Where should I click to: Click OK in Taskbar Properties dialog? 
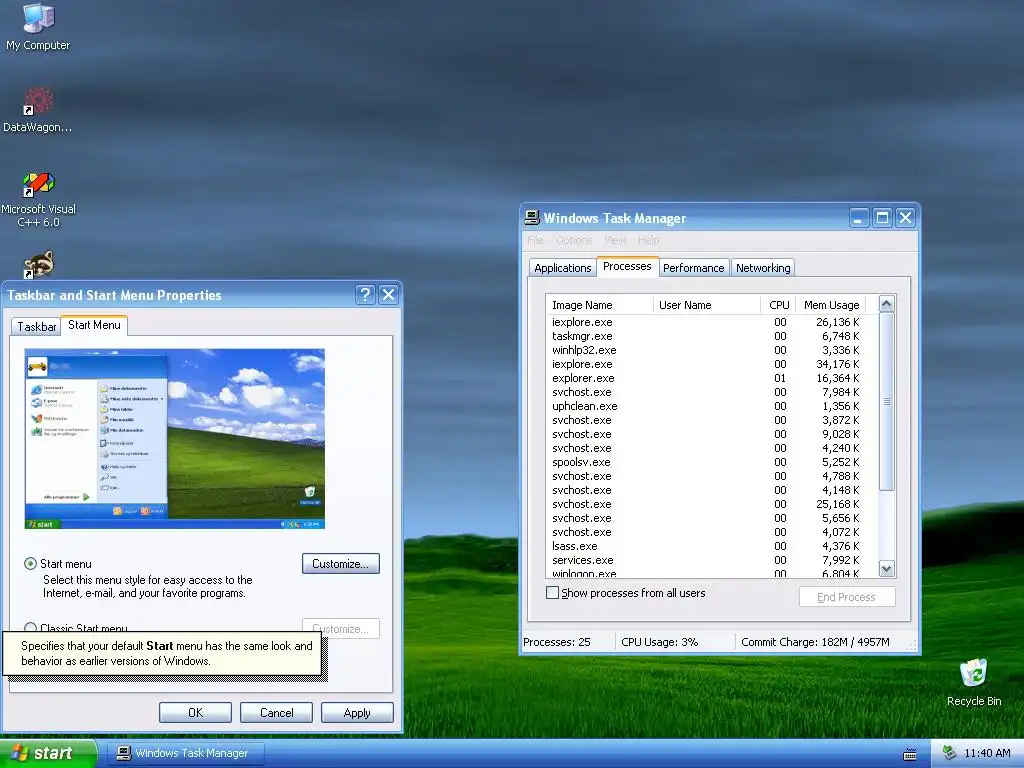(x=195, y=712)
